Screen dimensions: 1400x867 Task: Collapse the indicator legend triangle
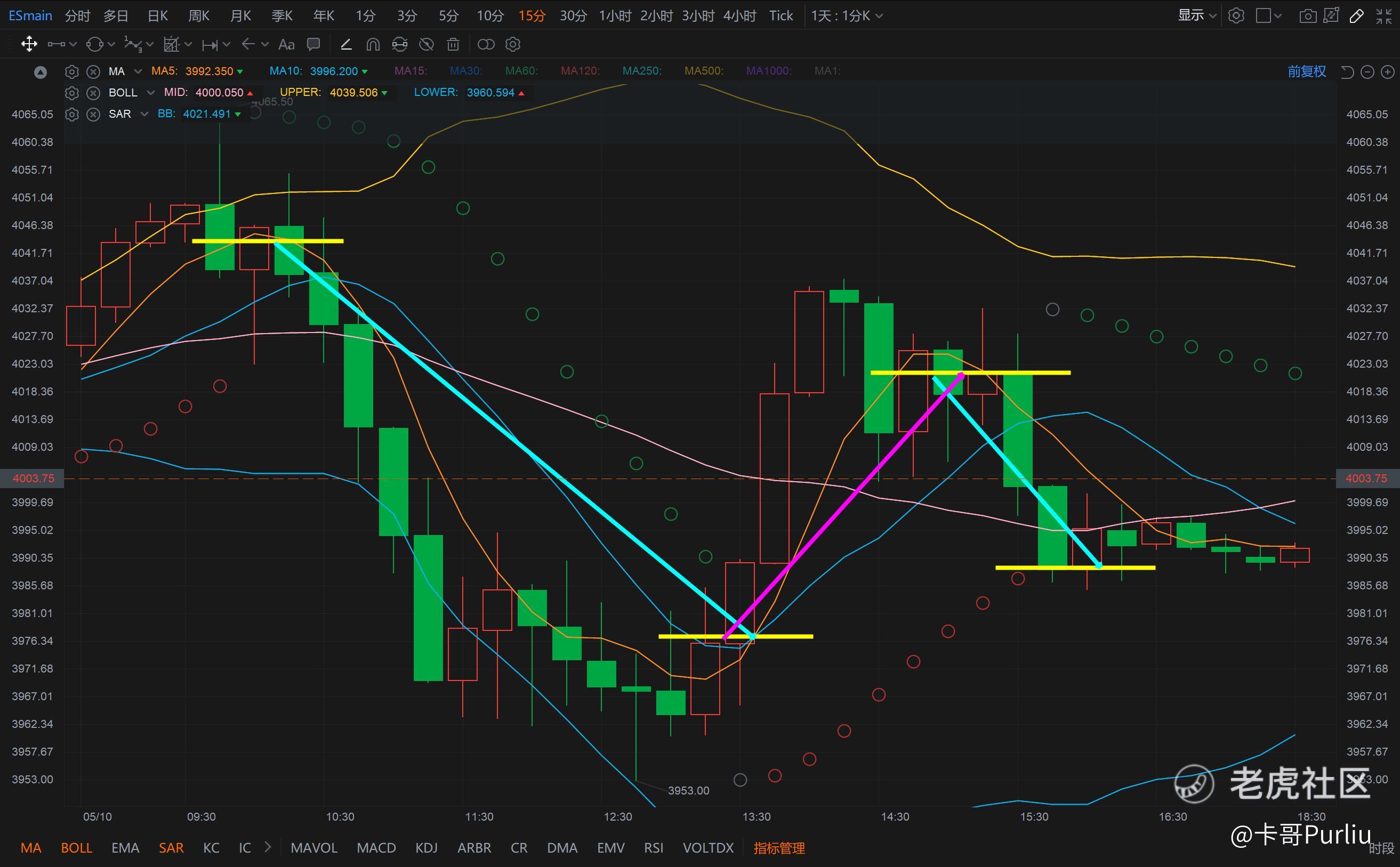coord(40,72)
